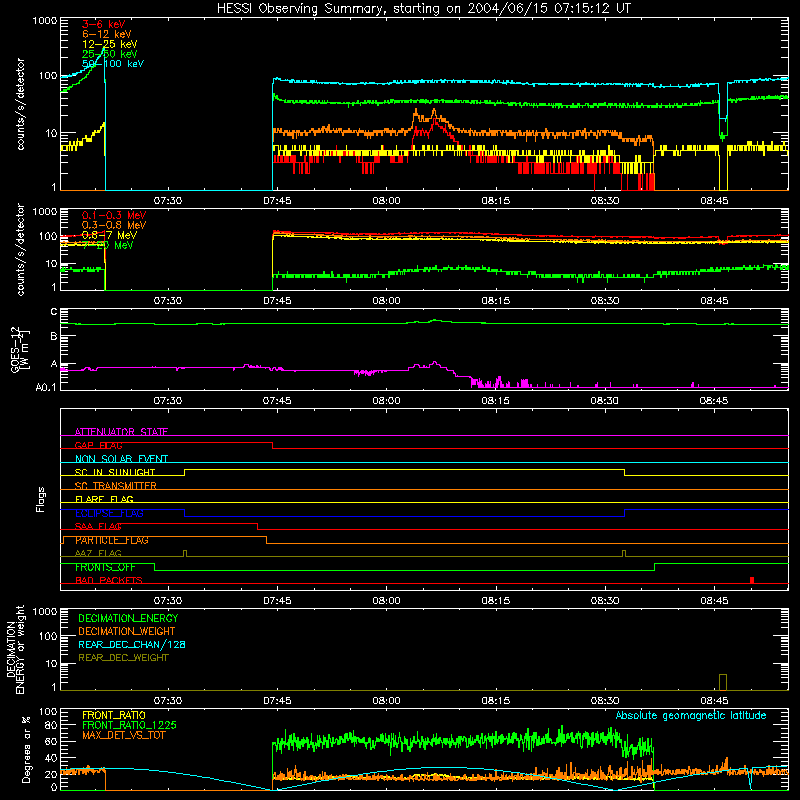This screenshot has width=800, height=800.
Task: Pick the ATTENUATOR_STATE flag label
Action: click(121, 432)
